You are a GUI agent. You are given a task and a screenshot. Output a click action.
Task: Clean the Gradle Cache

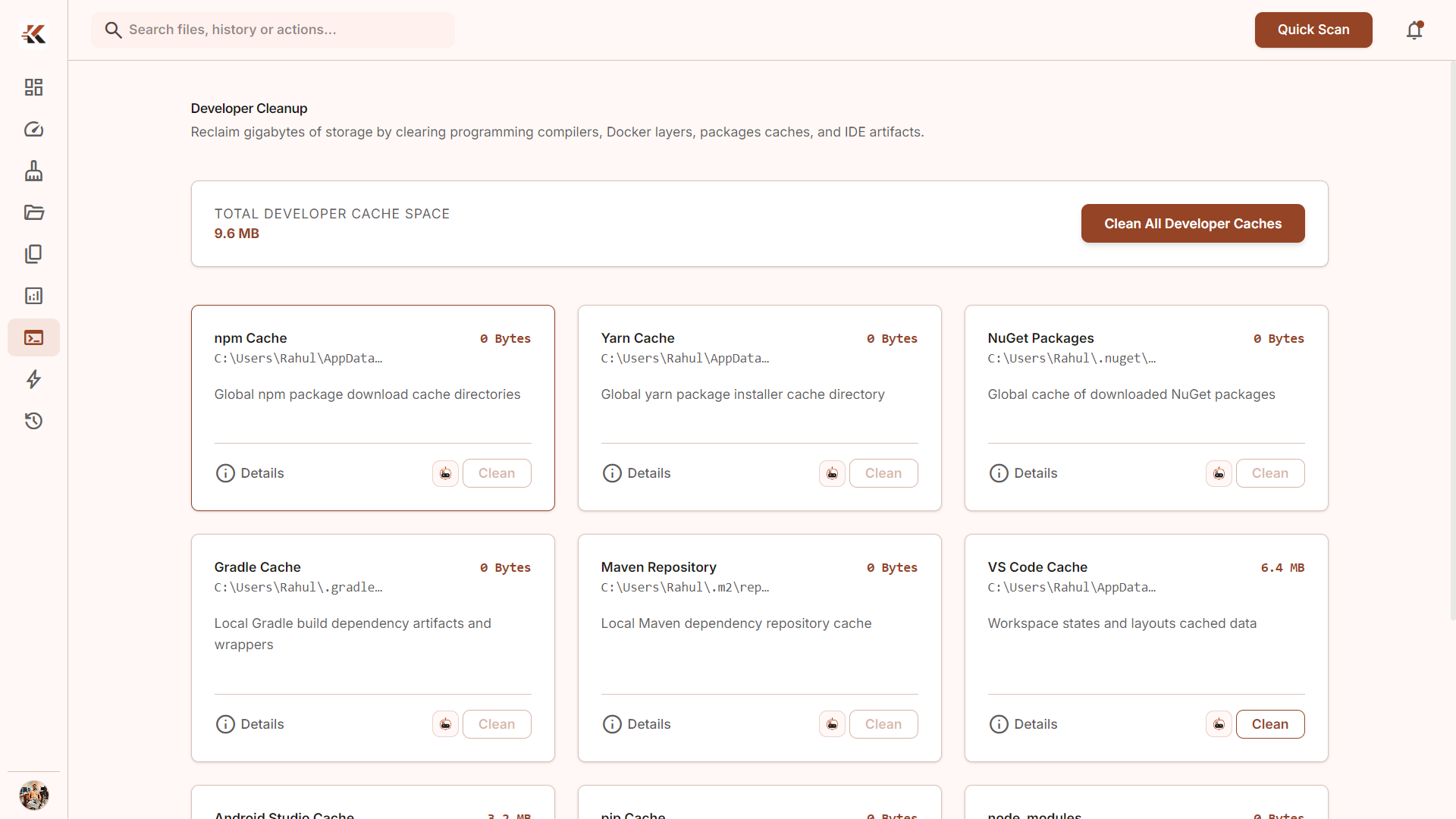click(497, 724)
